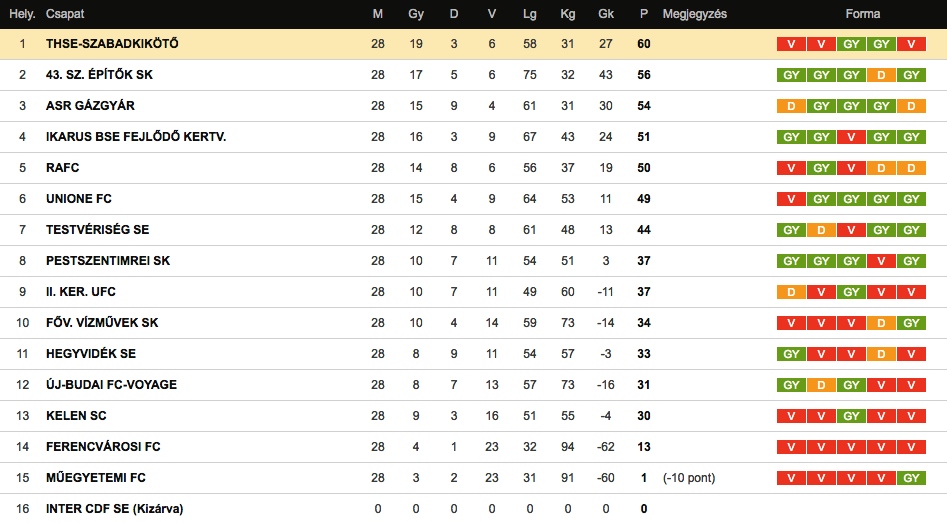The height and width of the screenshot is (523, 947).
Task: Click the green GY form badge for MŰEGYETEMI FC
Action: pos(911,478)
